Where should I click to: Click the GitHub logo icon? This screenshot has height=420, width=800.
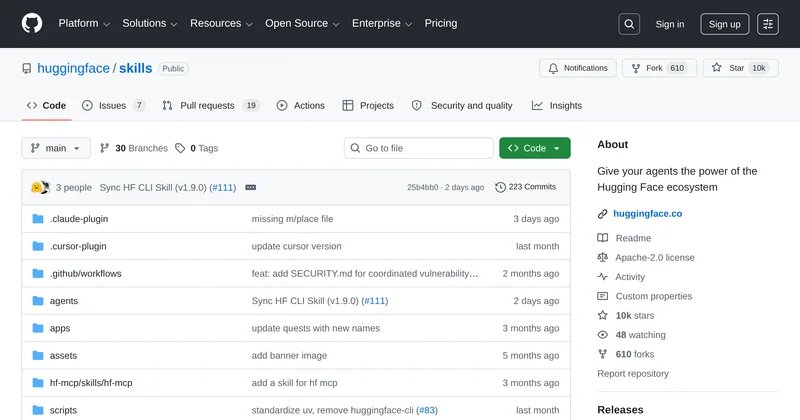coord(33,24)
